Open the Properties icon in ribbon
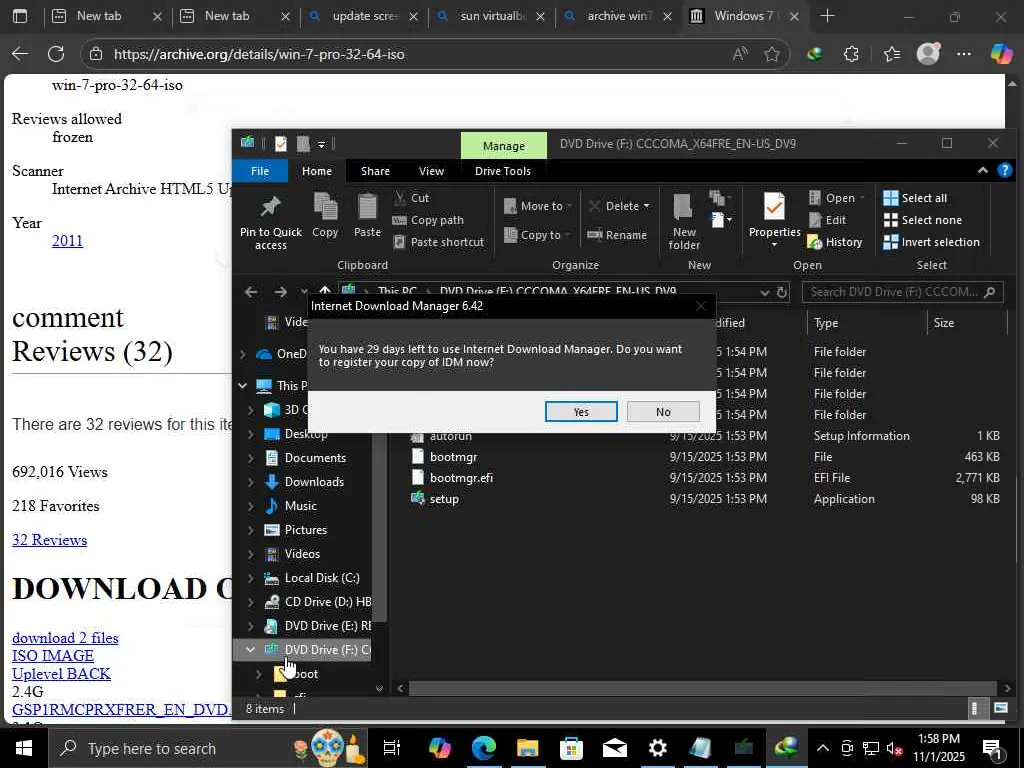The image size is (1024, 768). coord(774,208)
